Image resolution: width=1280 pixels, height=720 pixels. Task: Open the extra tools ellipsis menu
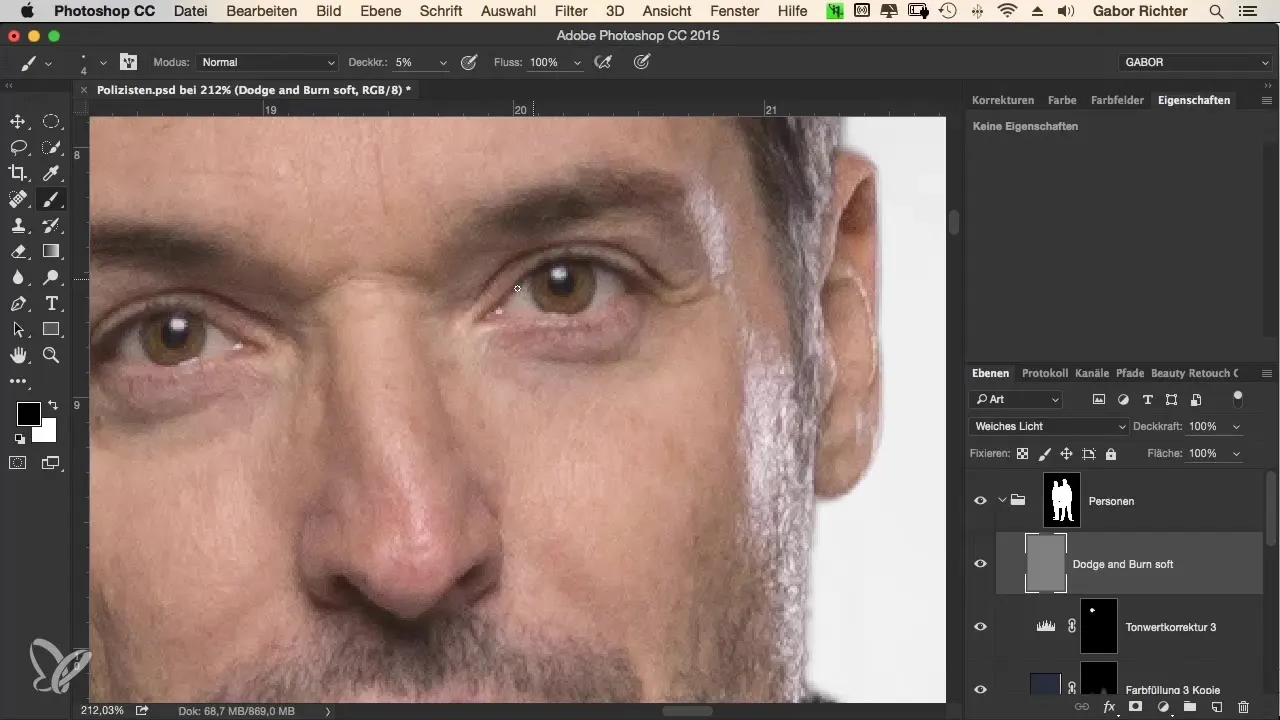18,381
